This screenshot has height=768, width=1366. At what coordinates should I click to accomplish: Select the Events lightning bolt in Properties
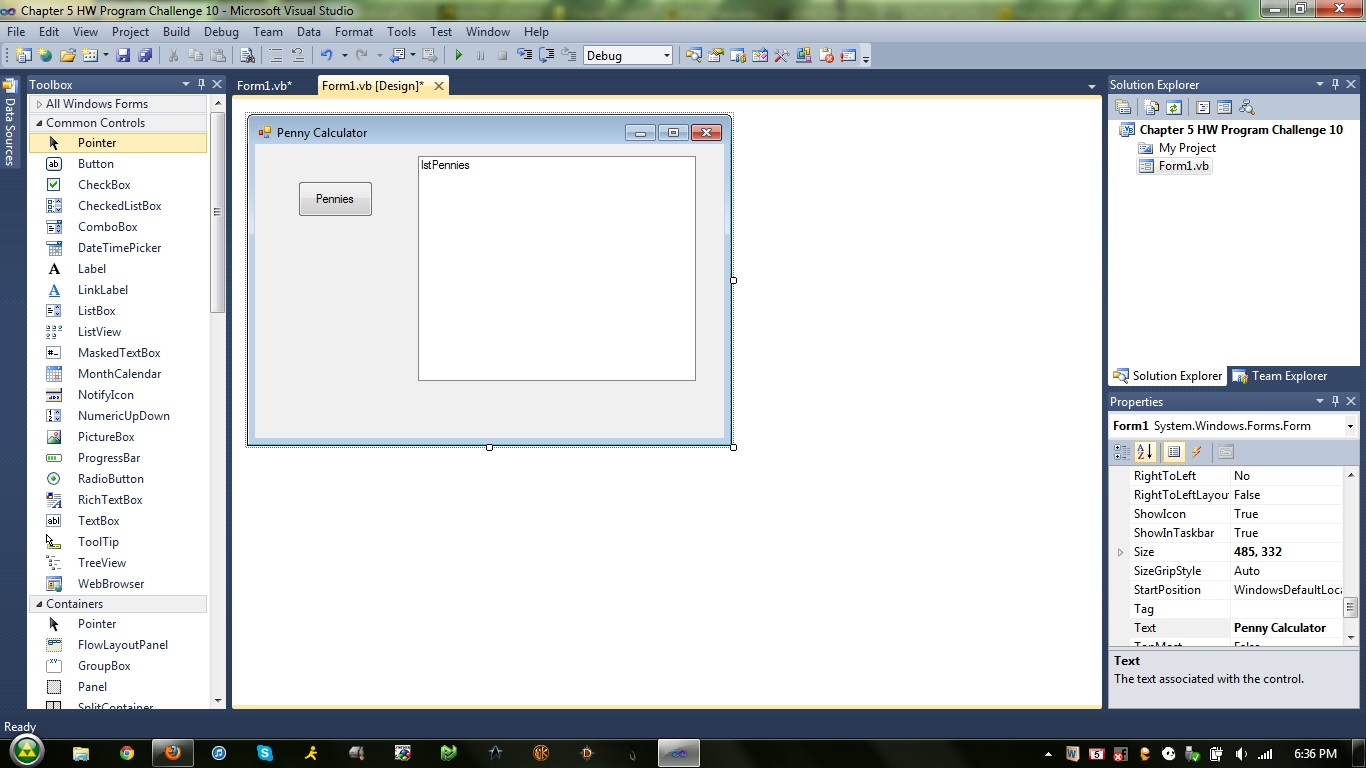tap(1198, 452)
